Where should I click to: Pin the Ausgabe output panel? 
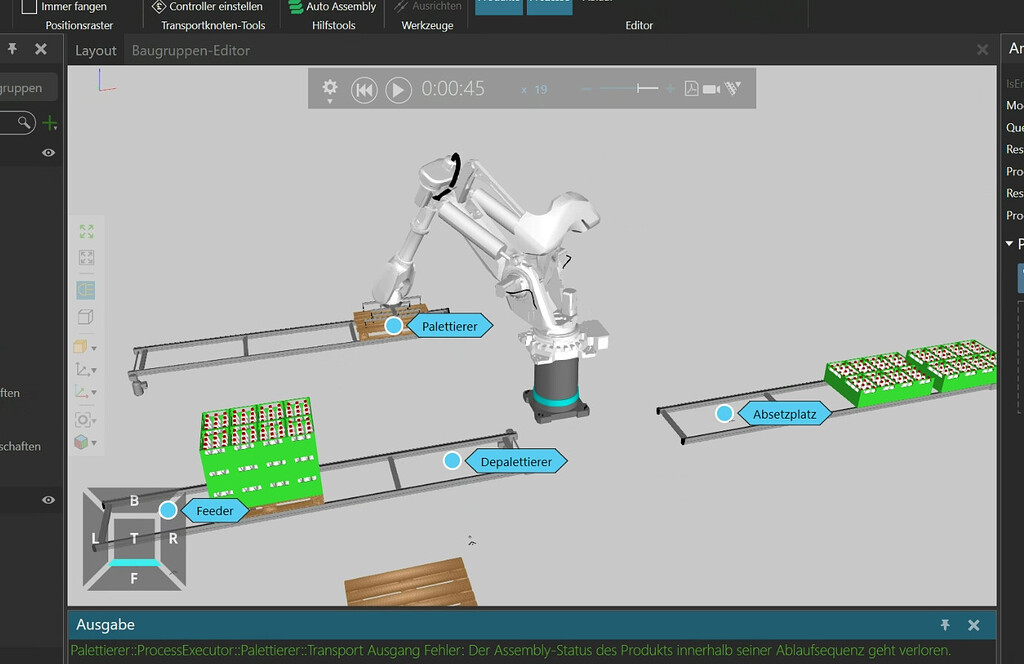(x=944, y=624)
